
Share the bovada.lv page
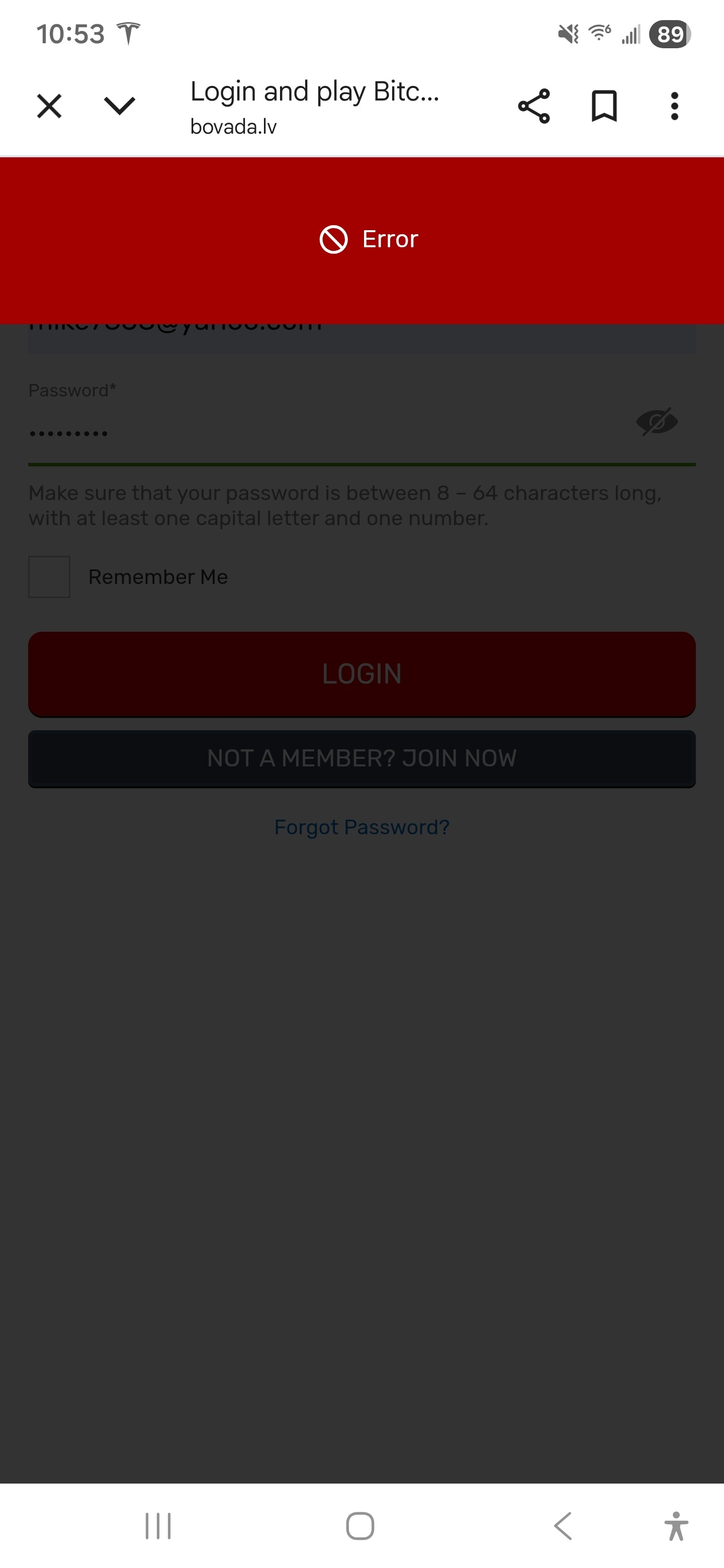[534, 106]
